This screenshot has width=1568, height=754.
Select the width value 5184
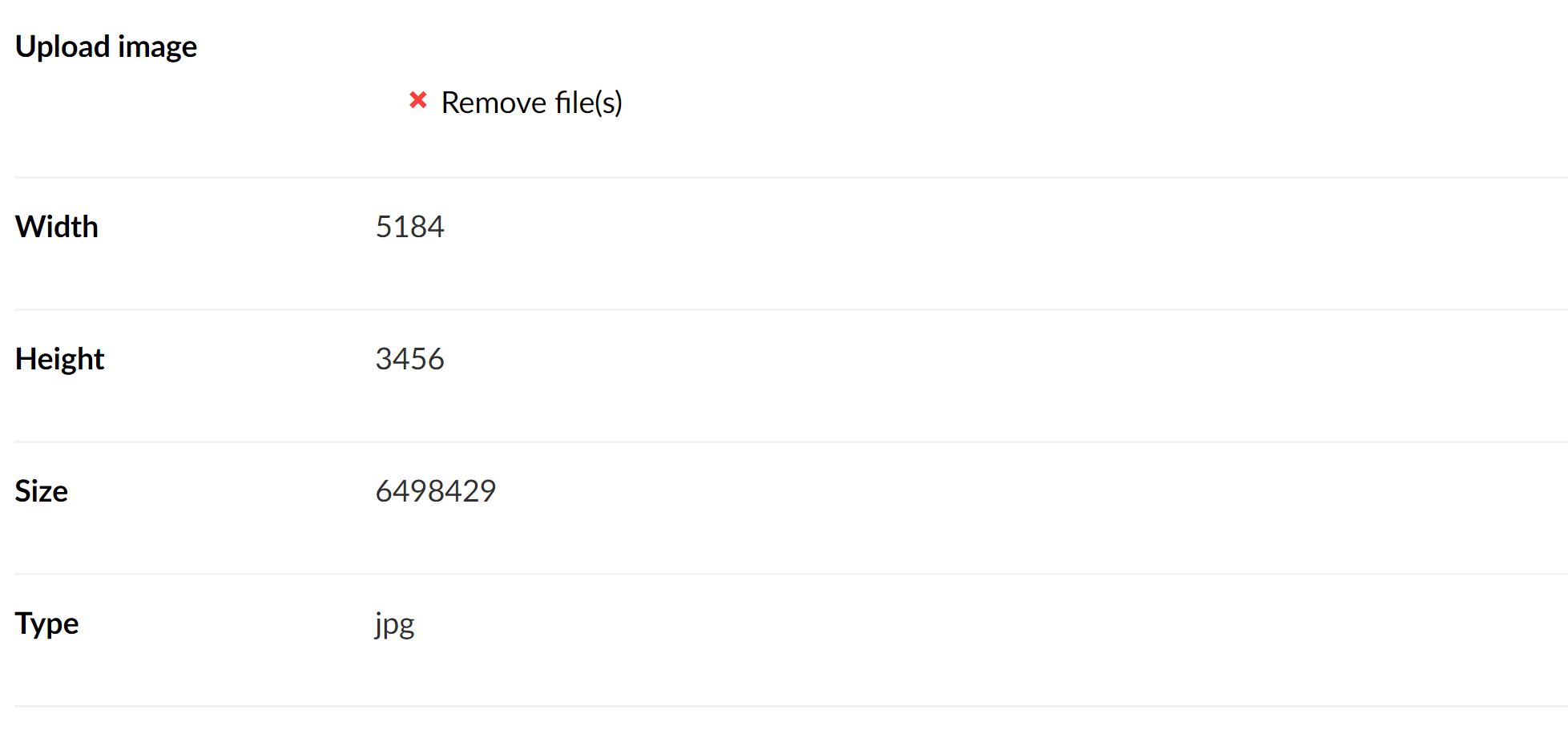409,227
